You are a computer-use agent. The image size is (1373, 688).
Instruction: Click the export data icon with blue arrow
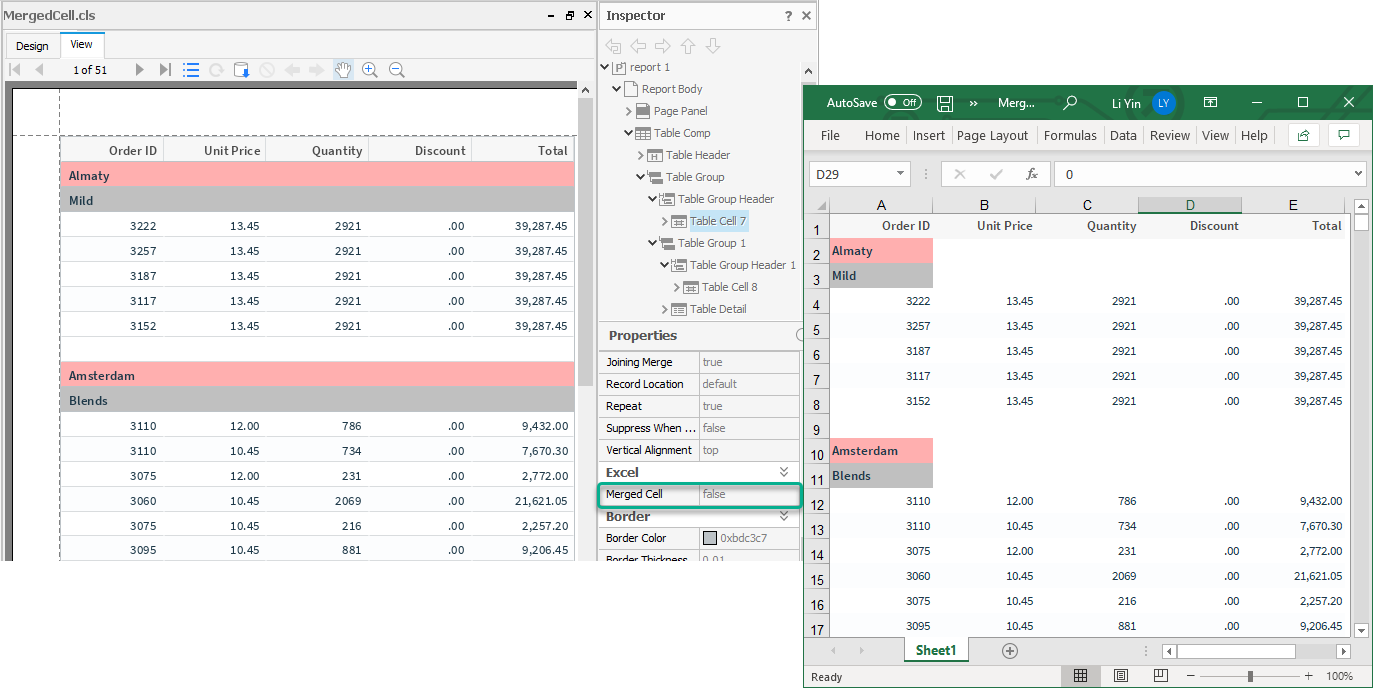[x=242, y=70]
